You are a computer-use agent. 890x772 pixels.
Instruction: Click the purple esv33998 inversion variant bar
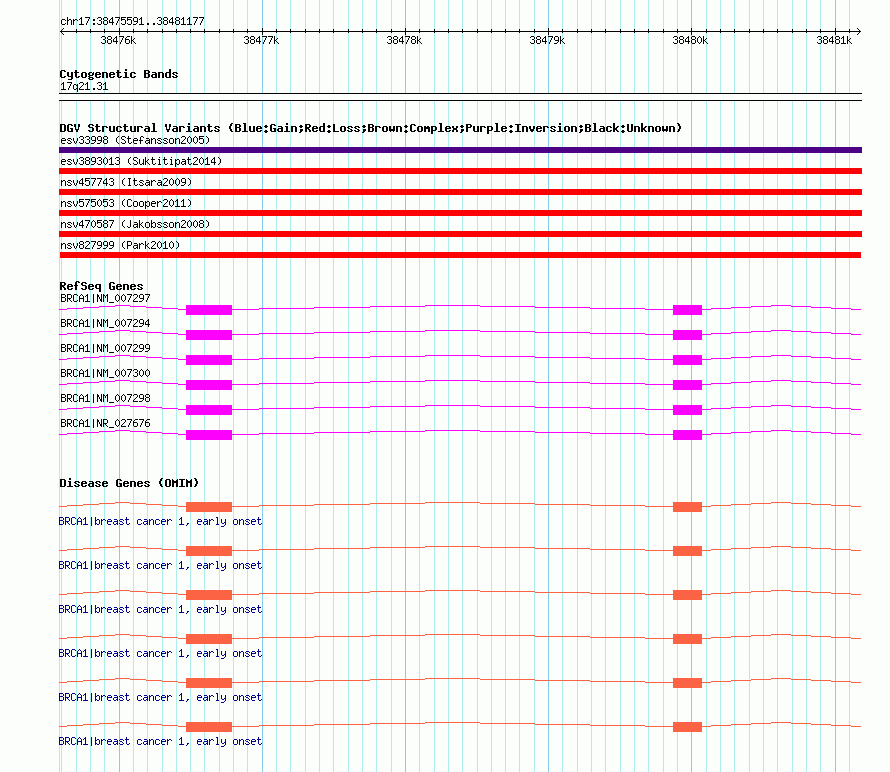tap(460, 150)
